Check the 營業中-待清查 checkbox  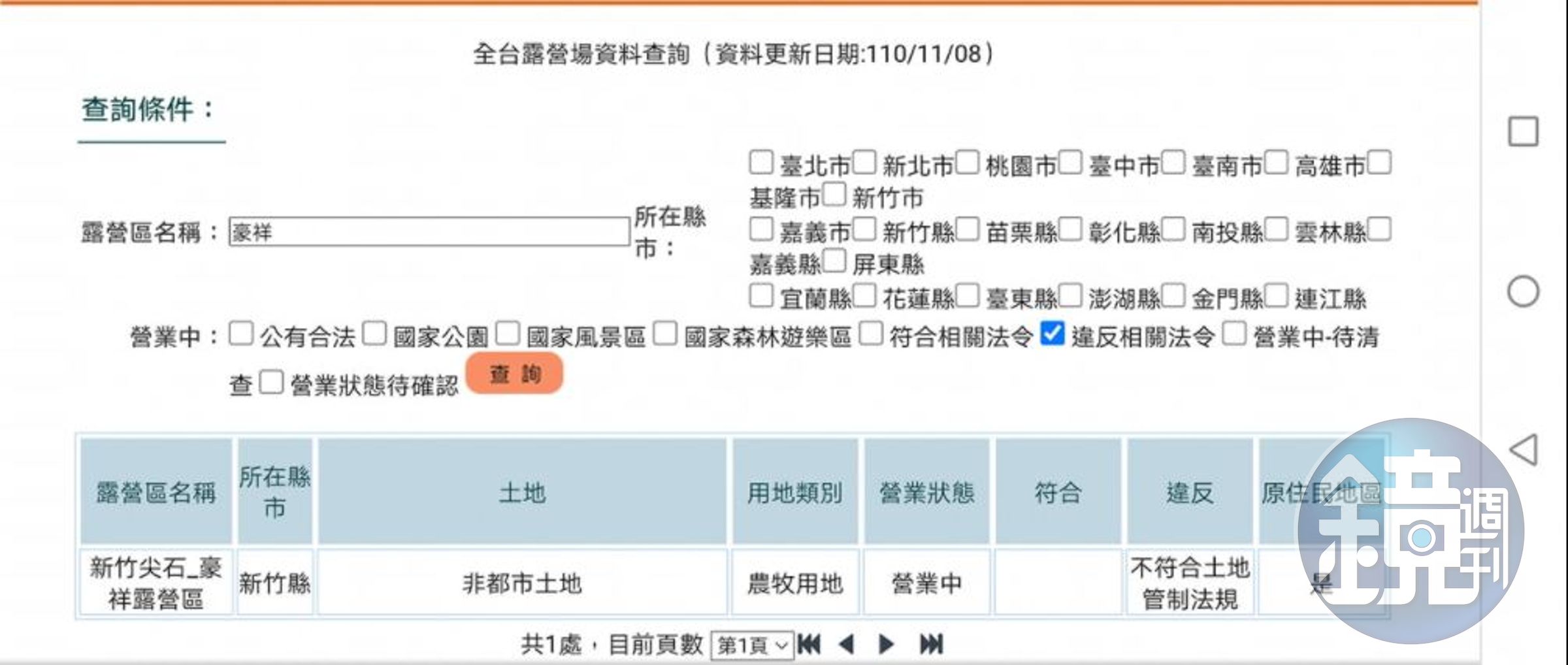[1234, 333]
